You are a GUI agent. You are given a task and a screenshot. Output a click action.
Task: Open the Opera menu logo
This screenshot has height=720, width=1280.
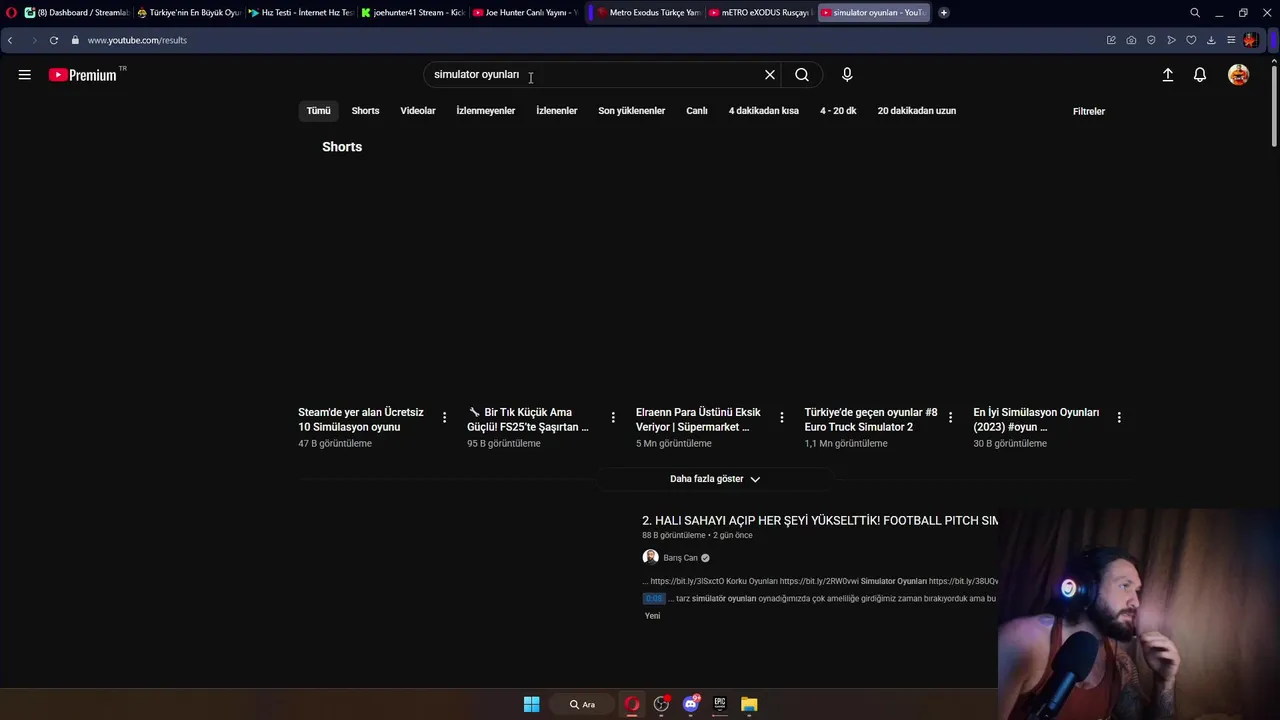(11, 13)
